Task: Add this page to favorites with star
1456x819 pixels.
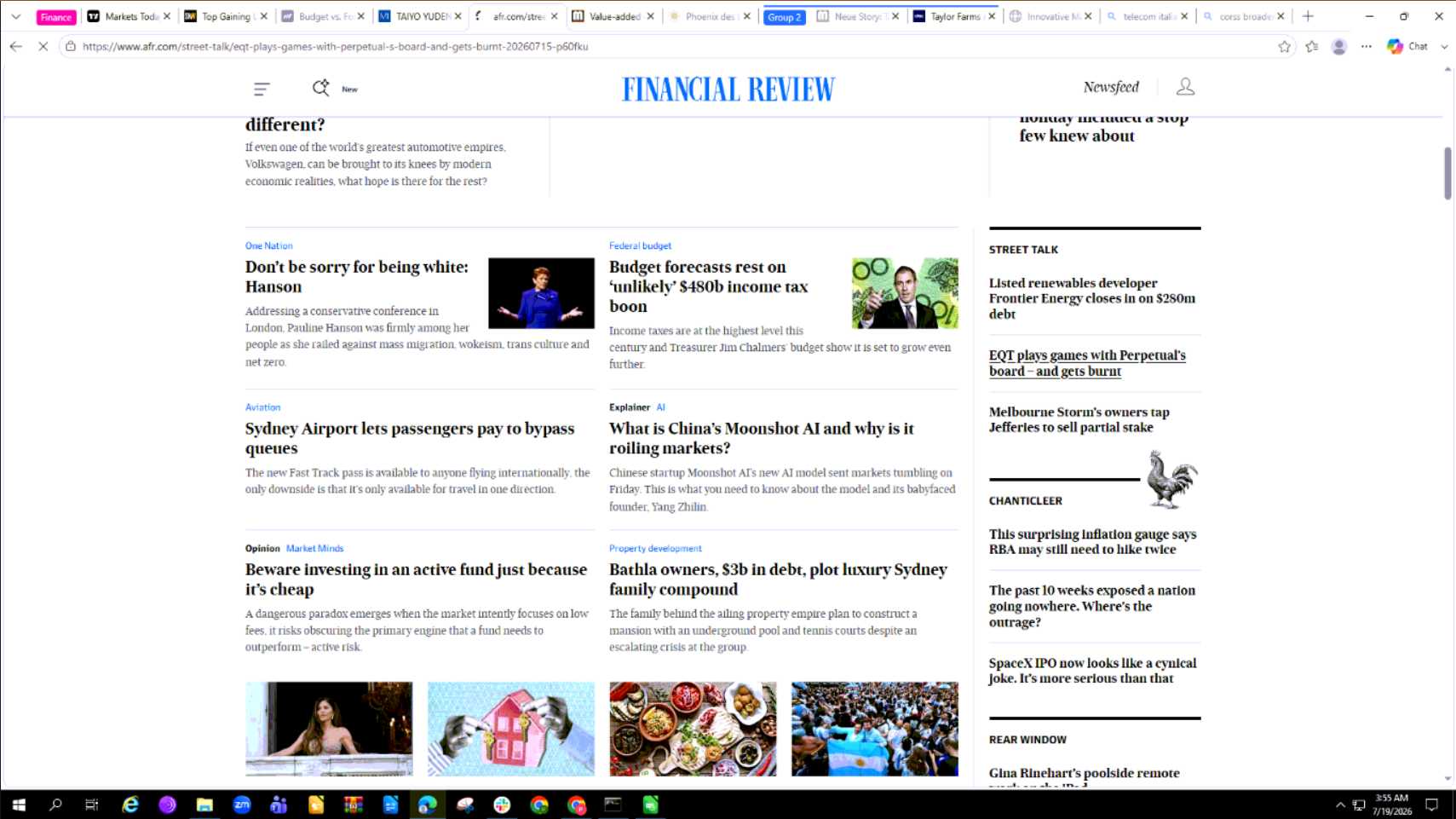Action: click(x=1285, y=46)
